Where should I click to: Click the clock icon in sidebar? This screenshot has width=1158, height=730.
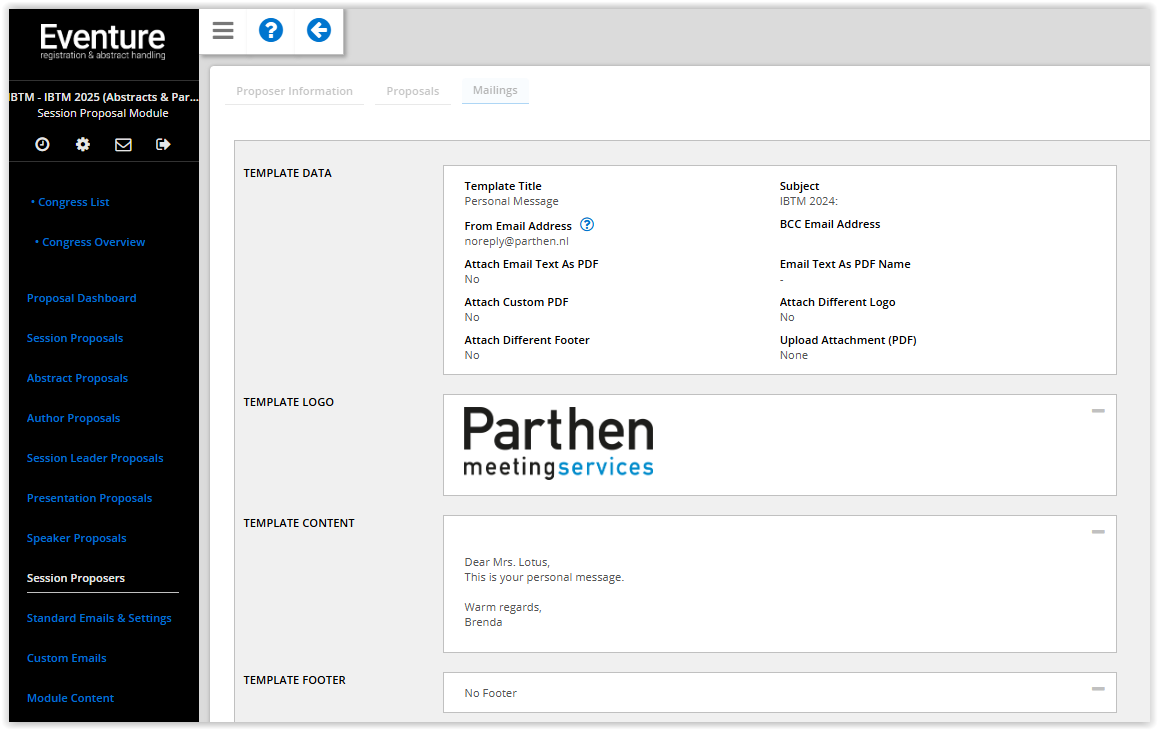(x=43, y=144)
